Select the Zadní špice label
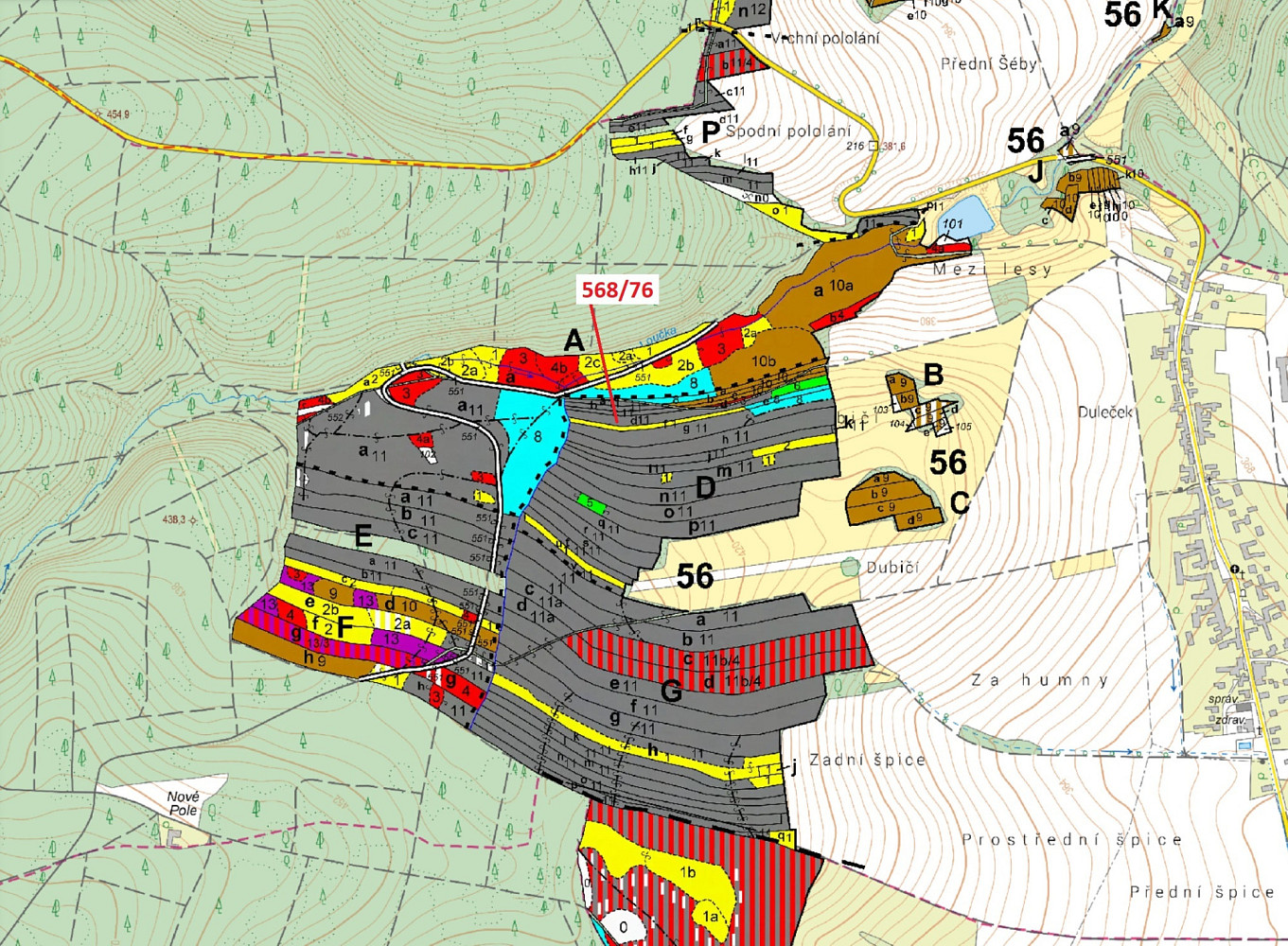This screenshot has width=1288, height=946. pos(867,760)
